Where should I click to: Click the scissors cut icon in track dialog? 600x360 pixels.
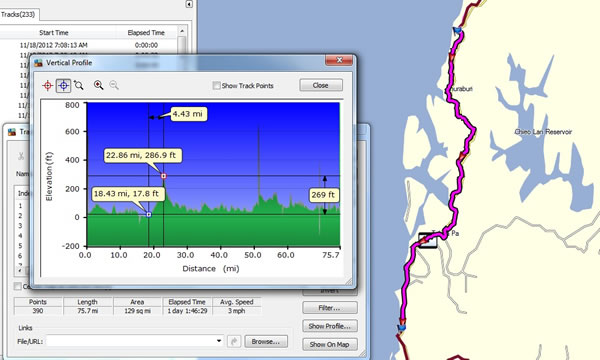click(21, 156)
